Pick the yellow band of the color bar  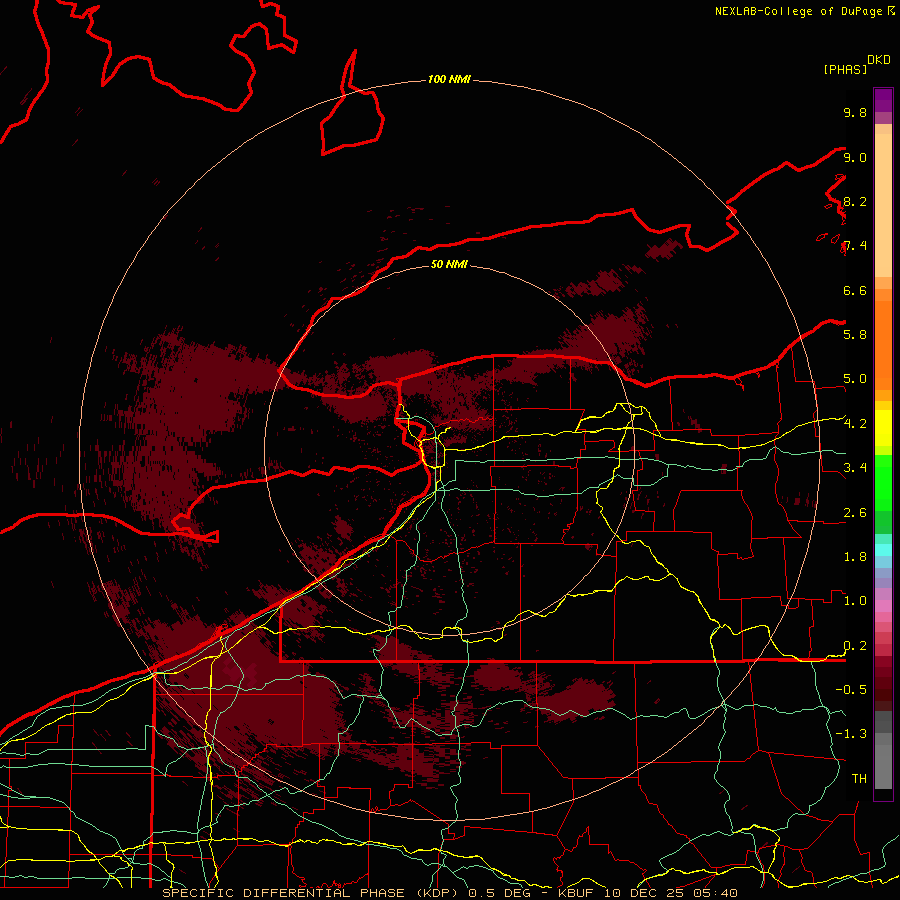883,428
